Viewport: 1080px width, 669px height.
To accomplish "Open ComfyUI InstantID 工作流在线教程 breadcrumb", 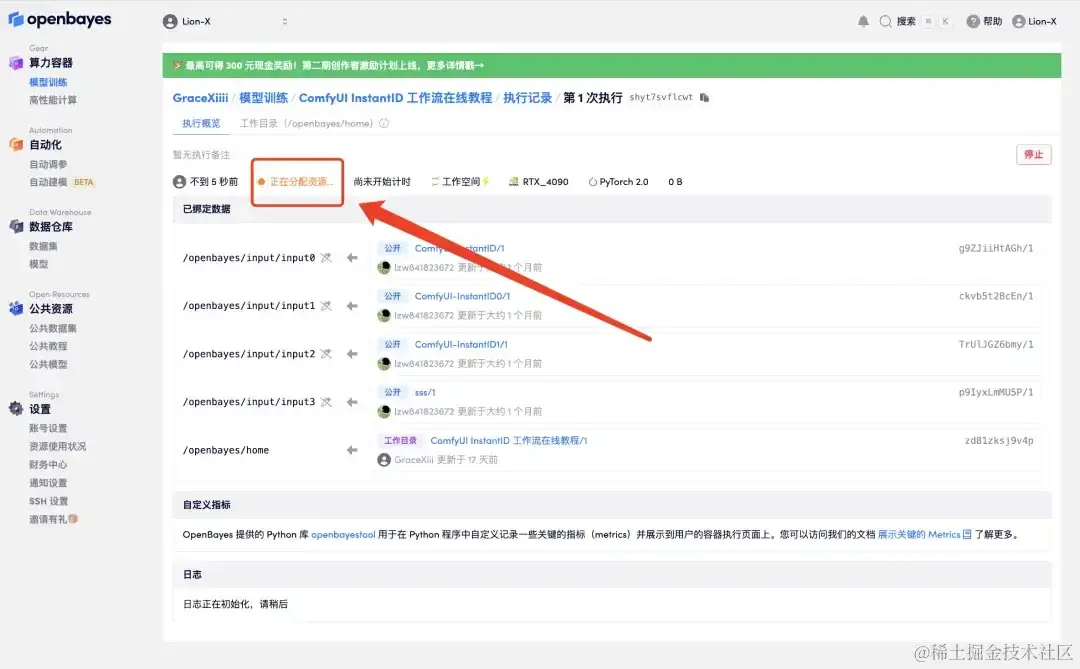I will 395,98.
